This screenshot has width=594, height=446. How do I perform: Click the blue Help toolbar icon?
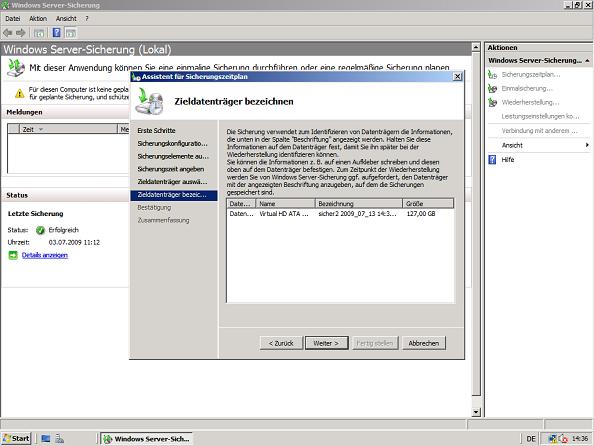click(56, 33)
